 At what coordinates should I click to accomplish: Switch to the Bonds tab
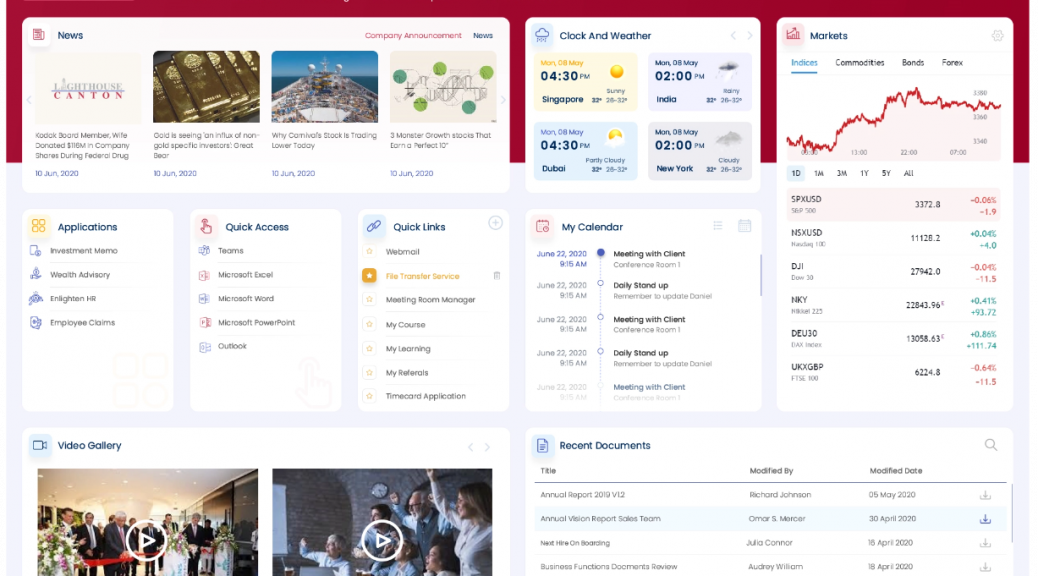pyautogui.click(x=913, y=63)
